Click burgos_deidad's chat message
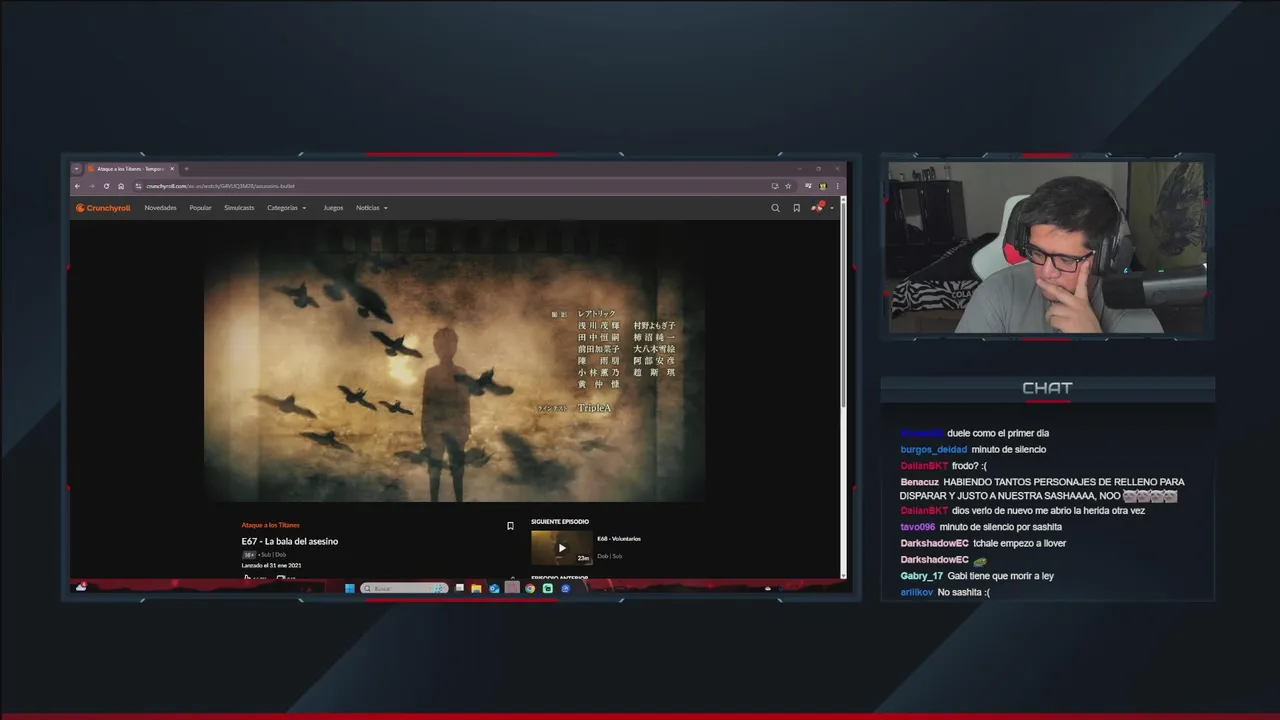Image resolution: width=1280 pixels, height=720 pixels. pyautogui.click(x=1009, y=450)
